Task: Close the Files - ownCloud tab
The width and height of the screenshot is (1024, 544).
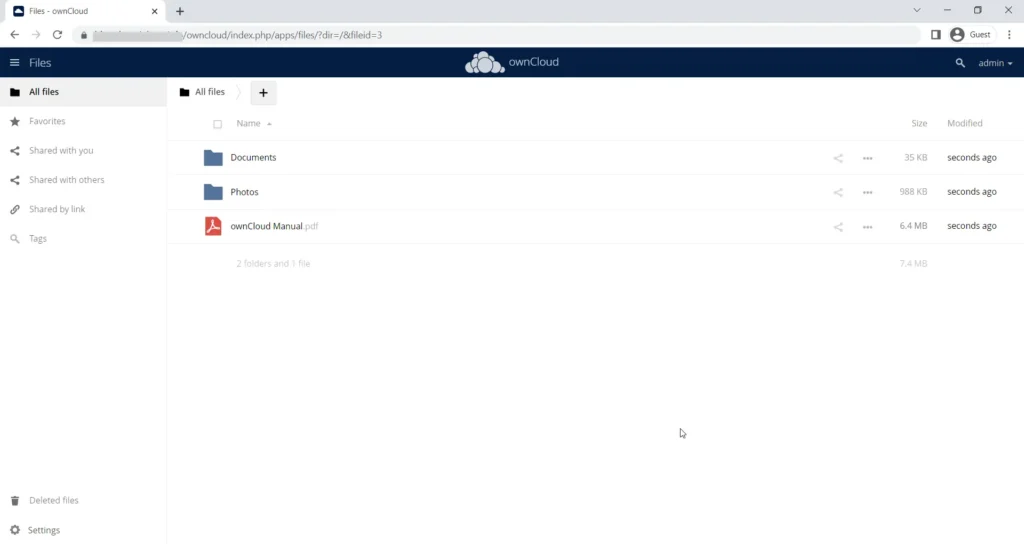Action: click(x=155, y=11)
